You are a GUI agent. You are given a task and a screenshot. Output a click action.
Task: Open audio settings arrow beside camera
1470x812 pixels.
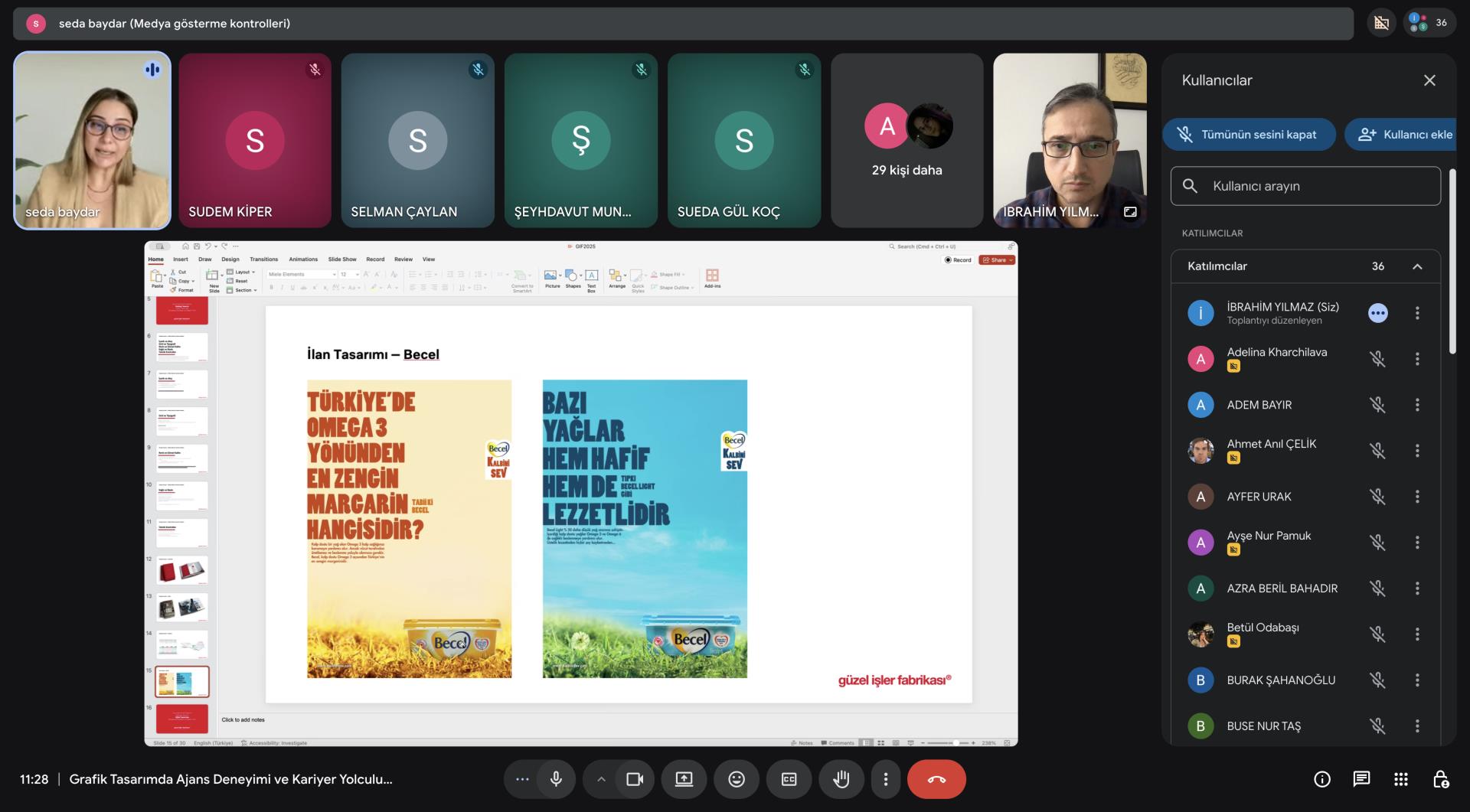tap(601, 779)
